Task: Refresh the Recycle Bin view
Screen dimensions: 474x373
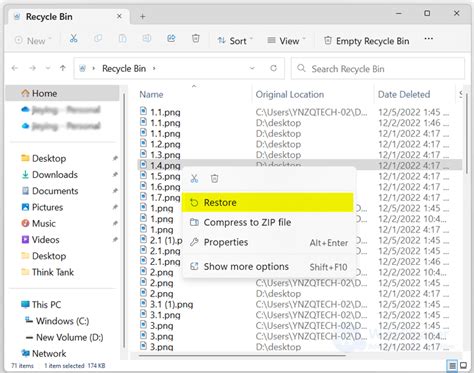Action: [274, 68]
